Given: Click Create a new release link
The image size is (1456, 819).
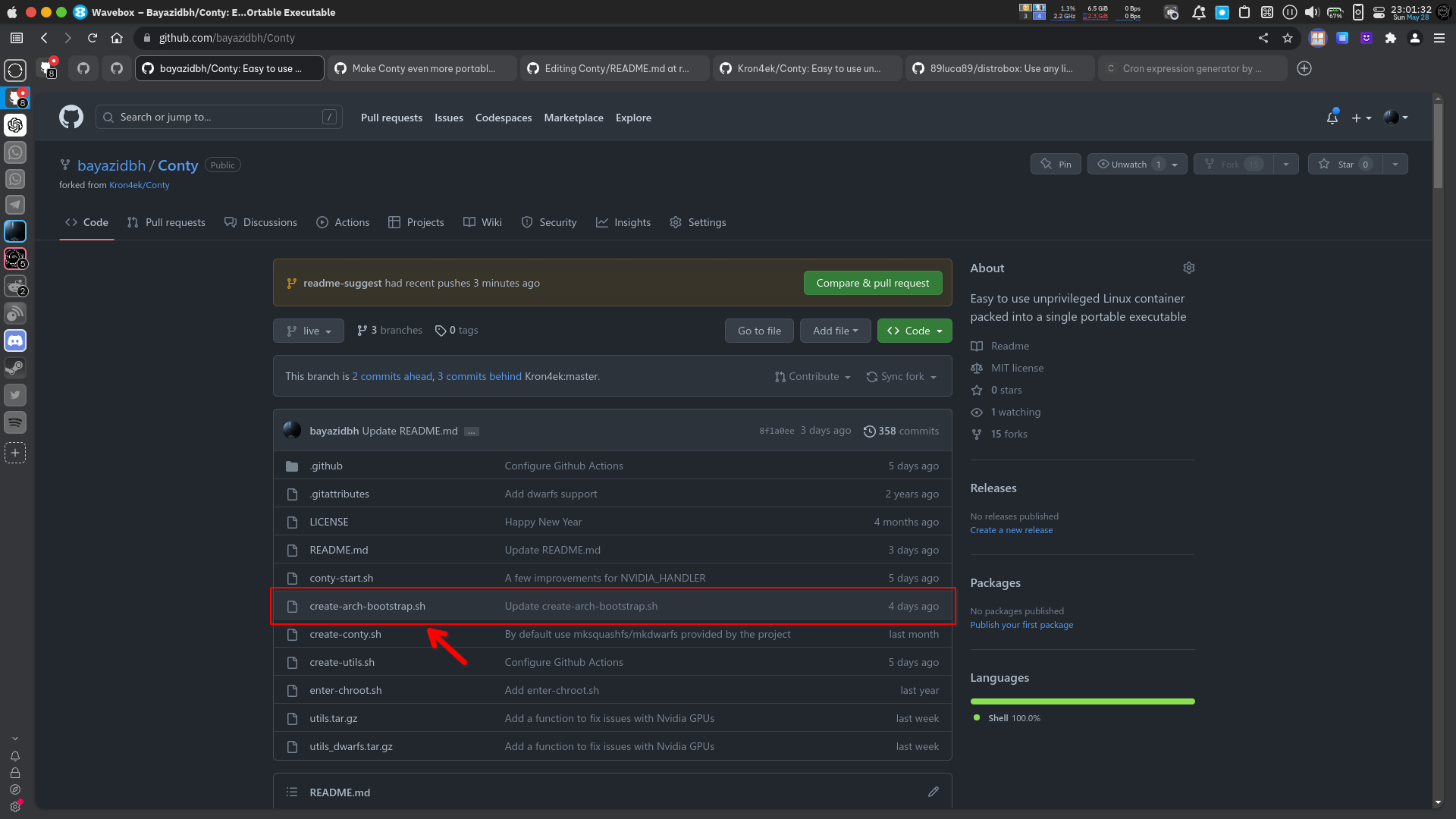Looking at the screenshot, I should tap(1012, 530).
